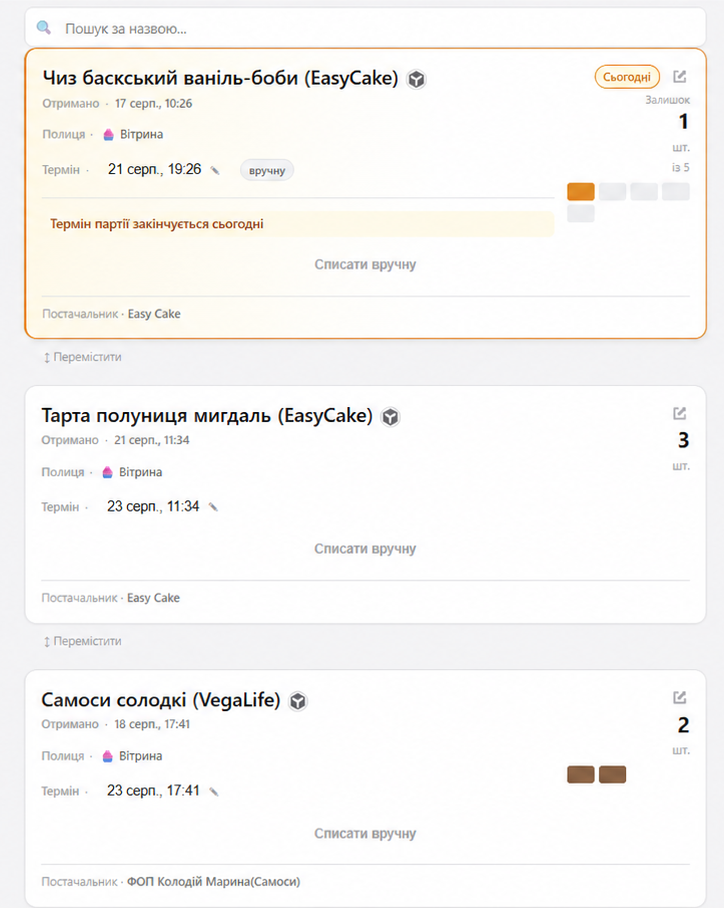Click supplier 'Easy Cake' on Тарта полуниця card

point(153,598)
